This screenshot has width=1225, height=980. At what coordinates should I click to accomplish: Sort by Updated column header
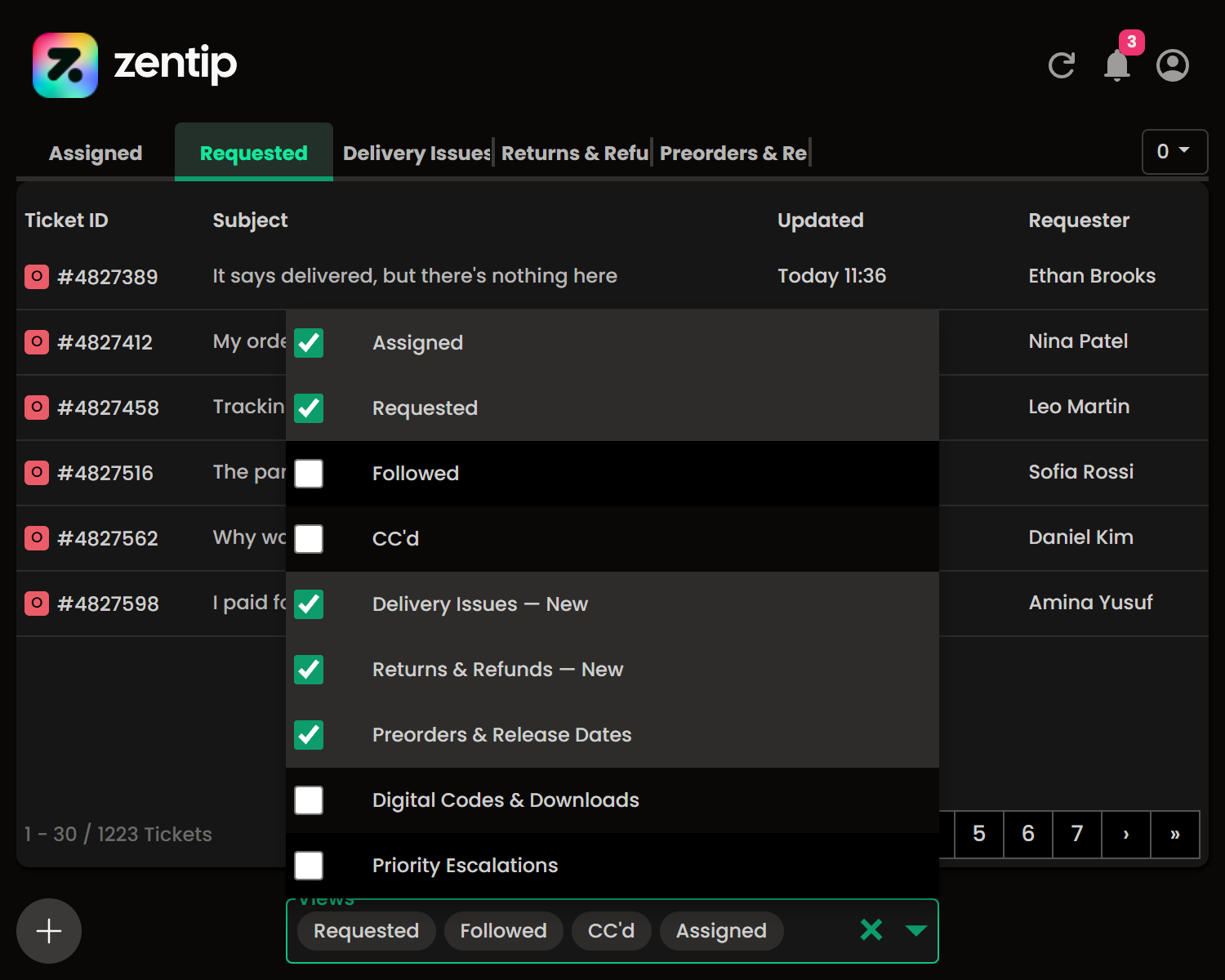pyautogui.click(x=820, y=220)
